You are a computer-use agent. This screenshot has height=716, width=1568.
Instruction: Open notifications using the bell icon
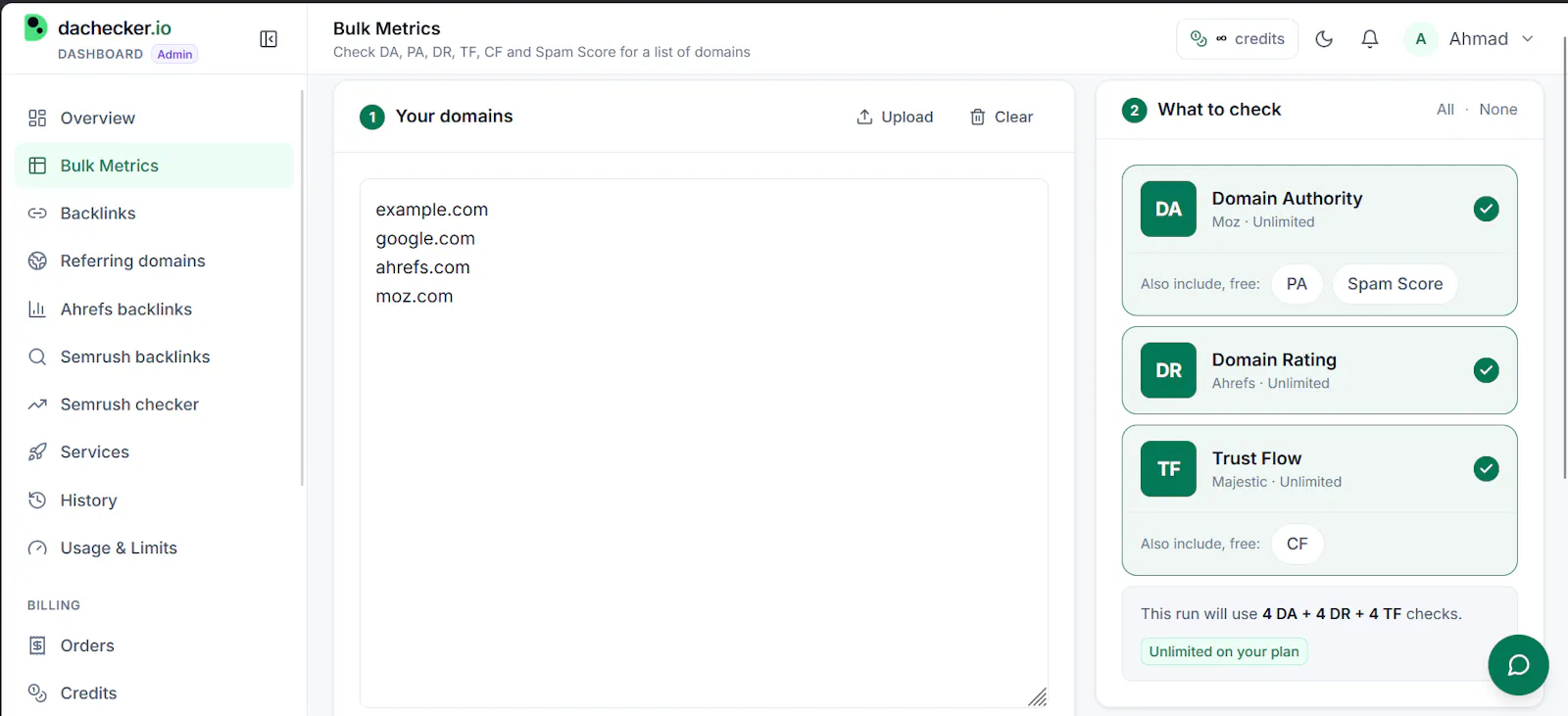(x=1370, y=39)
